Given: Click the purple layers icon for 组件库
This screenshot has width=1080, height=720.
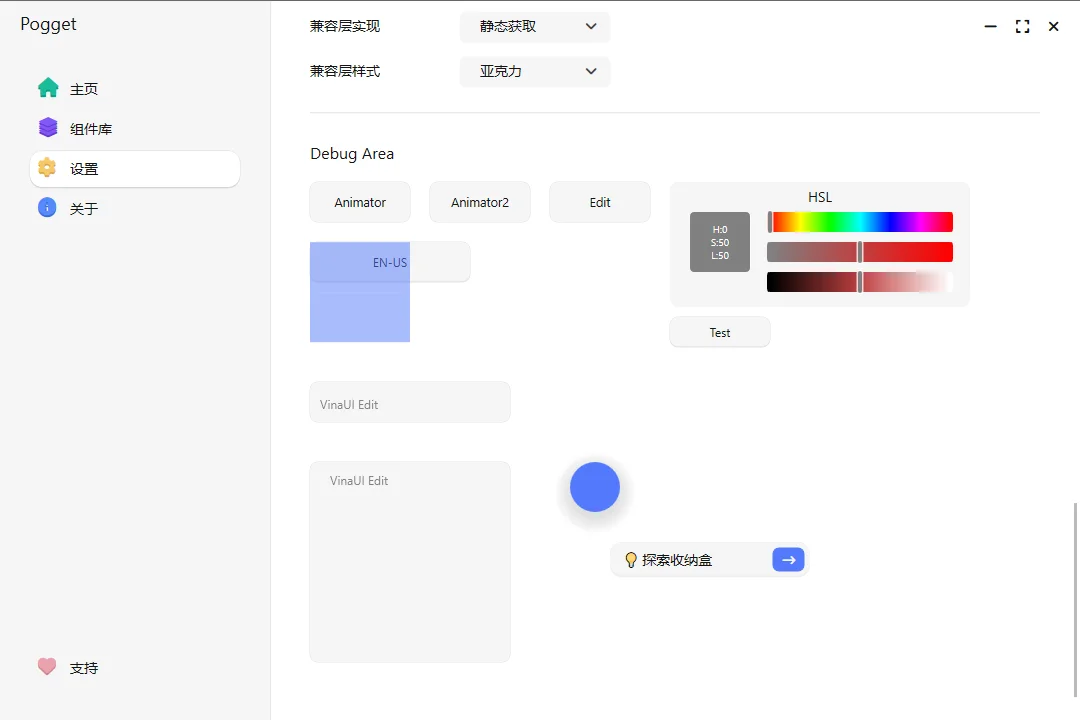Looking at the screenshot, I should tap(48, 127).
